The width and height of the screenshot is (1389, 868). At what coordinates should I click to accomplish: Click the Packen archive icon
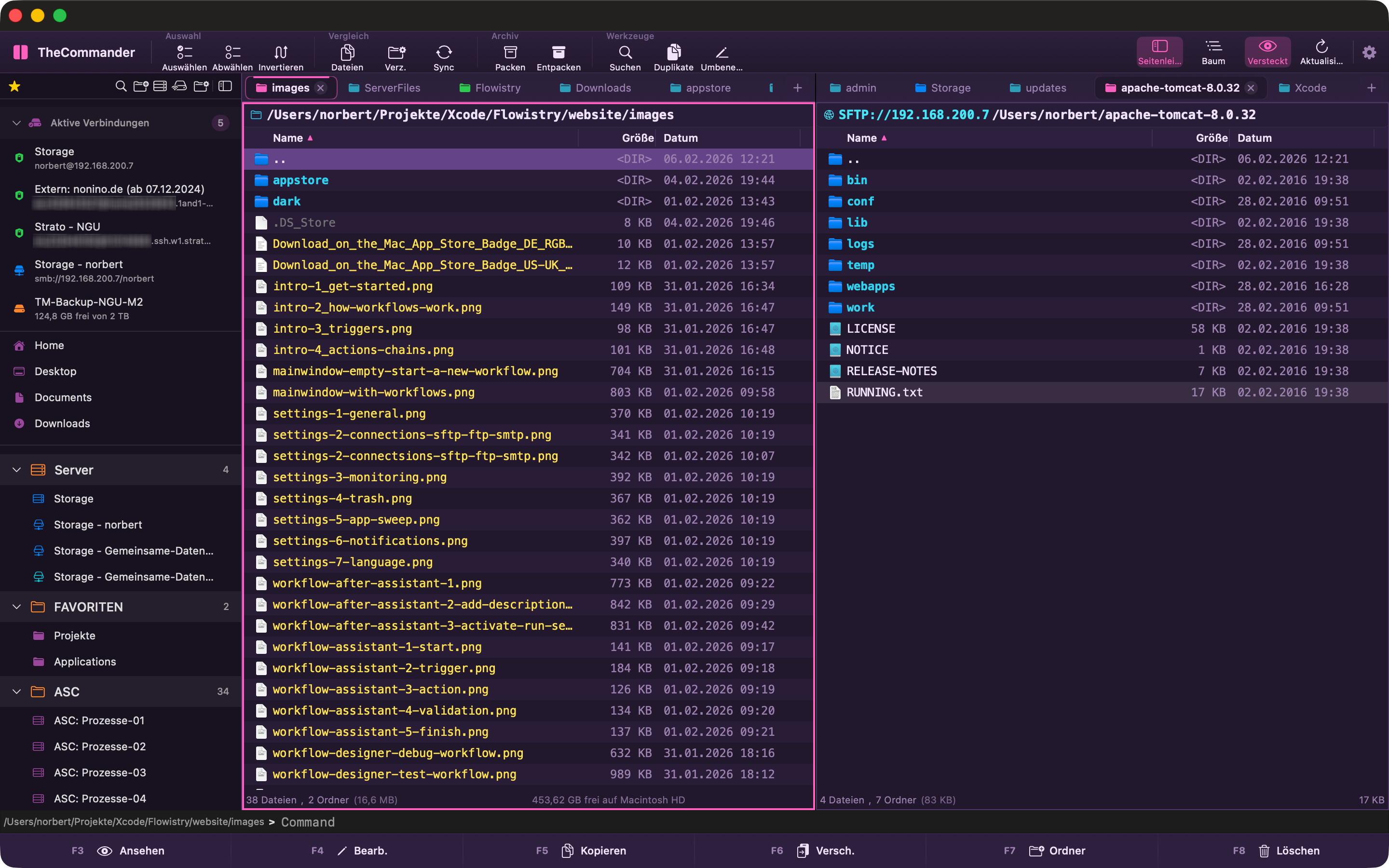(510, 53)
